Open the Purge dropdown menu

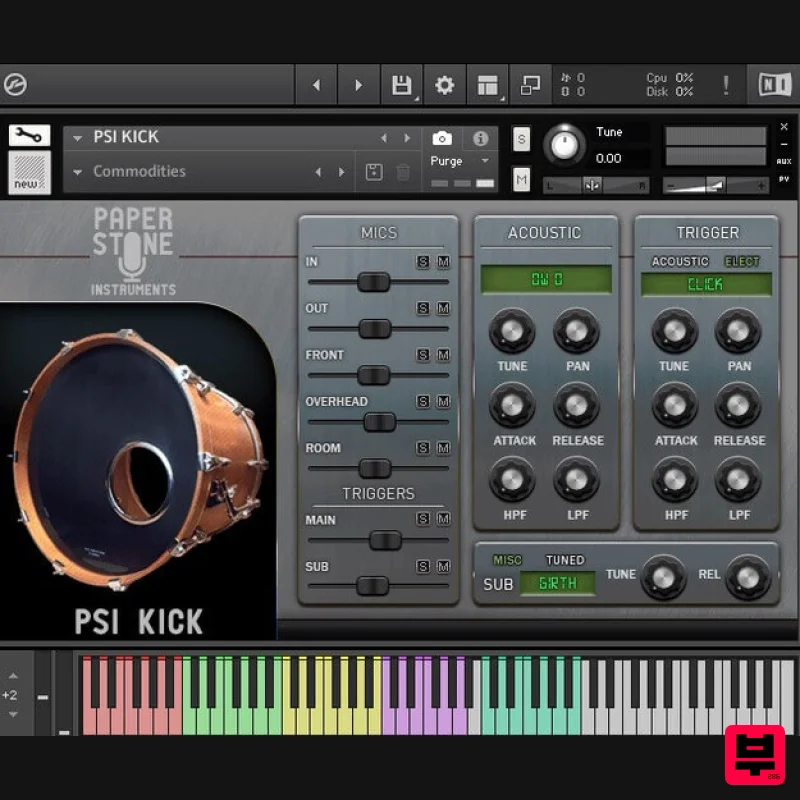click(x=457, y=161)
